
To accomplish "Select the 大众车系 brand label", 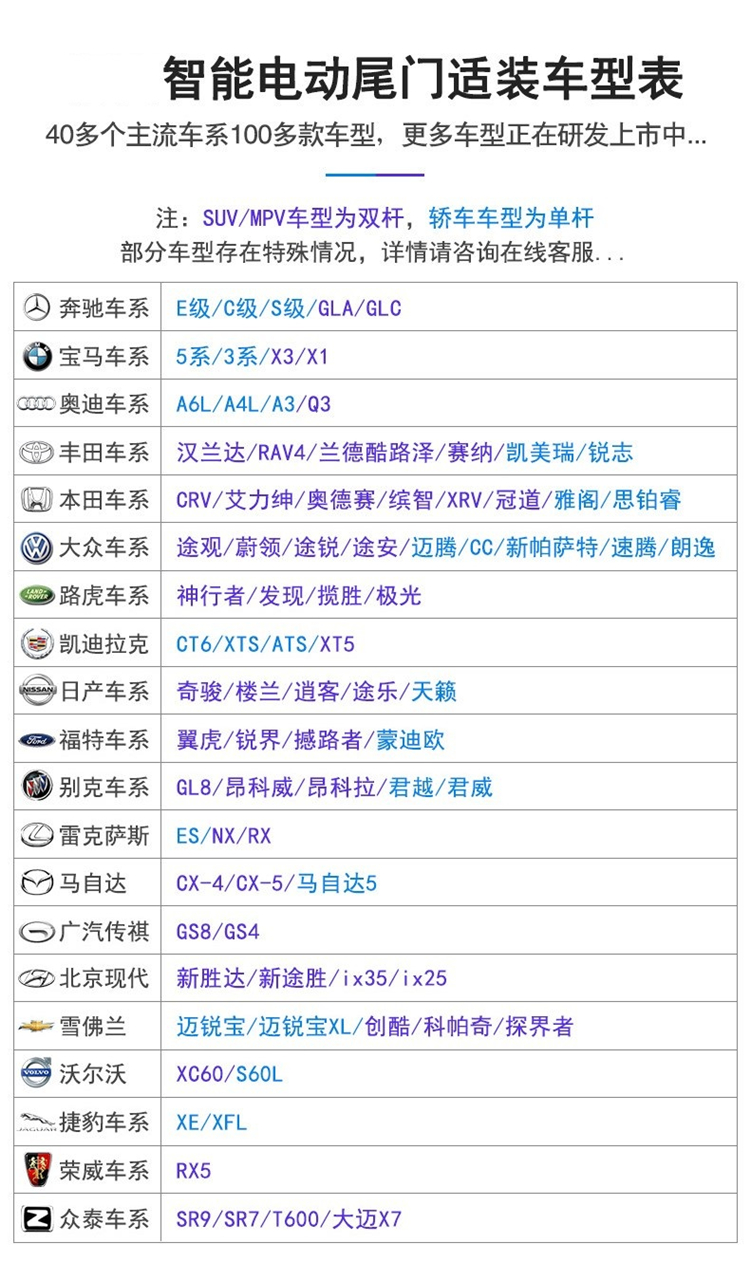I will coord(103,548).
